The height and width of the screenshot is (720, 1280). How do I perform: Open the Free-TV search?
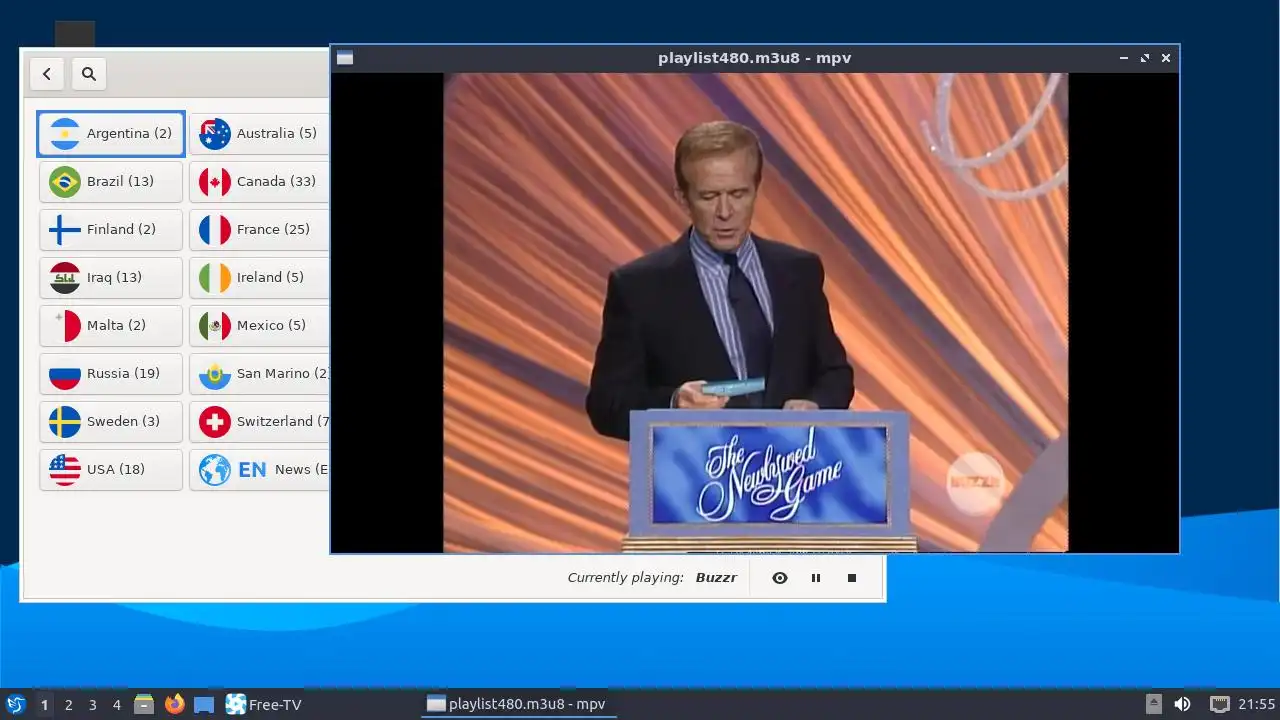click(x=89, y=73)
